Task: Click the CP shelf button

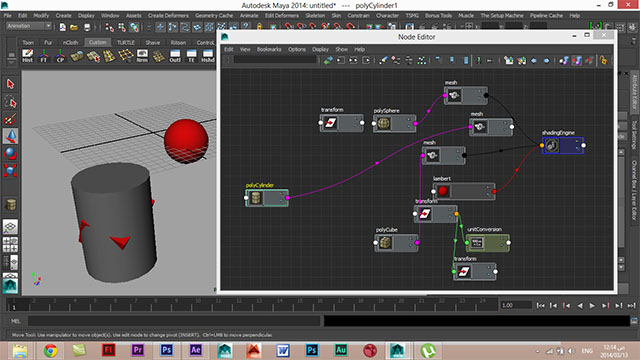Action: point(60,56)
